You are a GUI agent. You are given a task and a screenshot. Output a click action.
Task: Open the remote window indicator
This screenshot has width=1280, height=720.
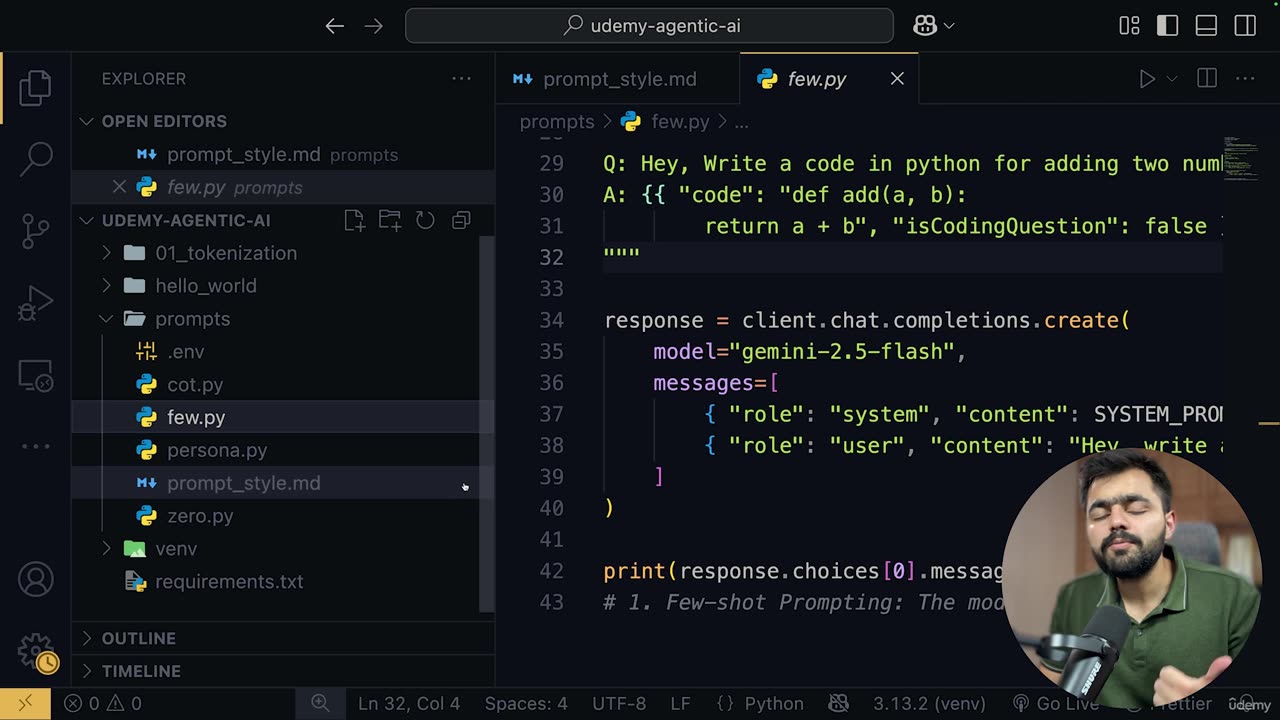tap(25, 703)
